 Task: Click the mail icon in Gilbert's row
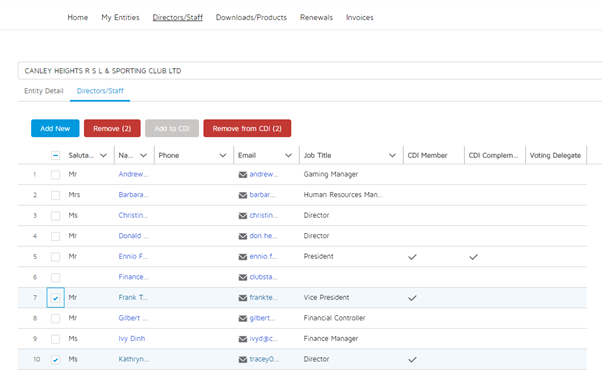point(243,319)
